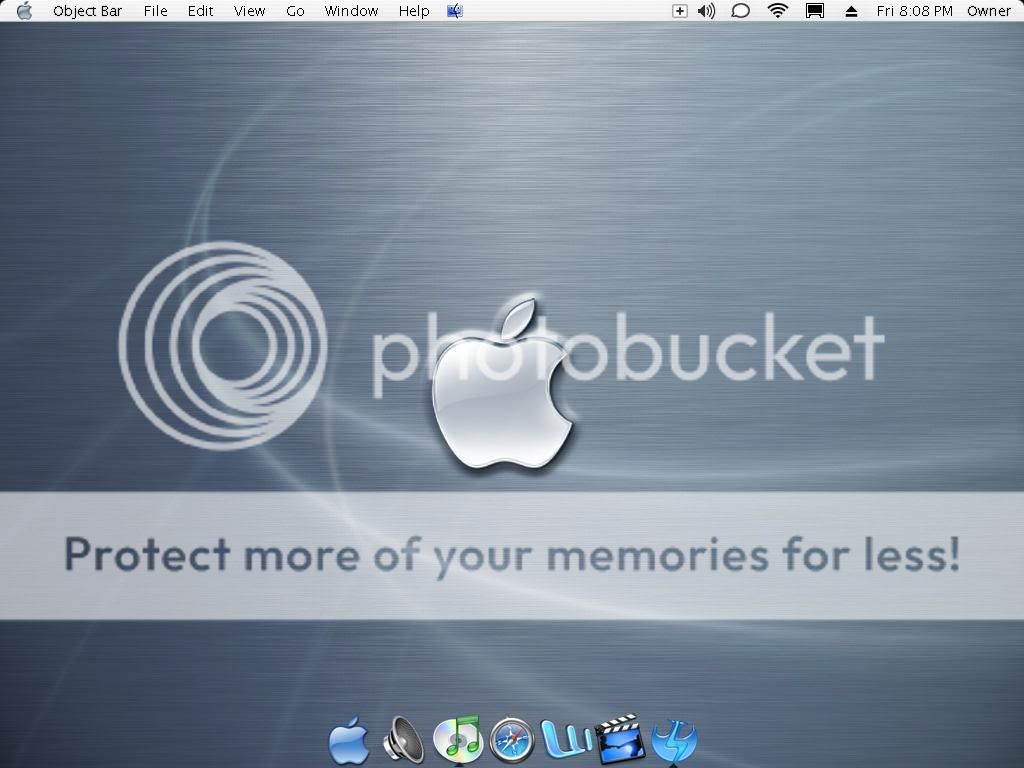Click the chat bubble status icon
This screenshot has height=768, width=1024.
[741, 11]
